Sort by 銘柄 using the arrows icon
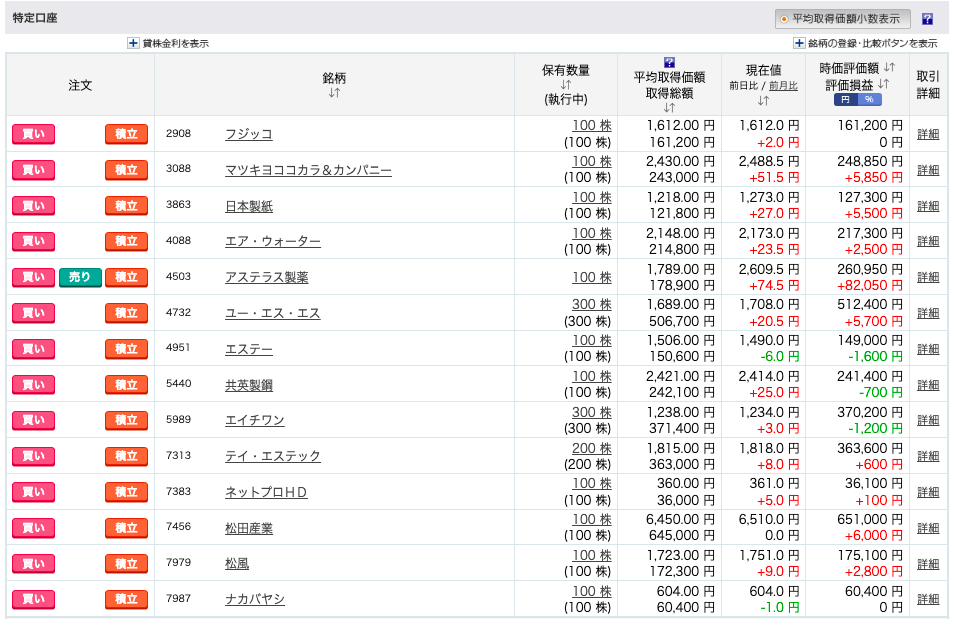Viewport: 953px width, 619px height. tap(334, 93)
